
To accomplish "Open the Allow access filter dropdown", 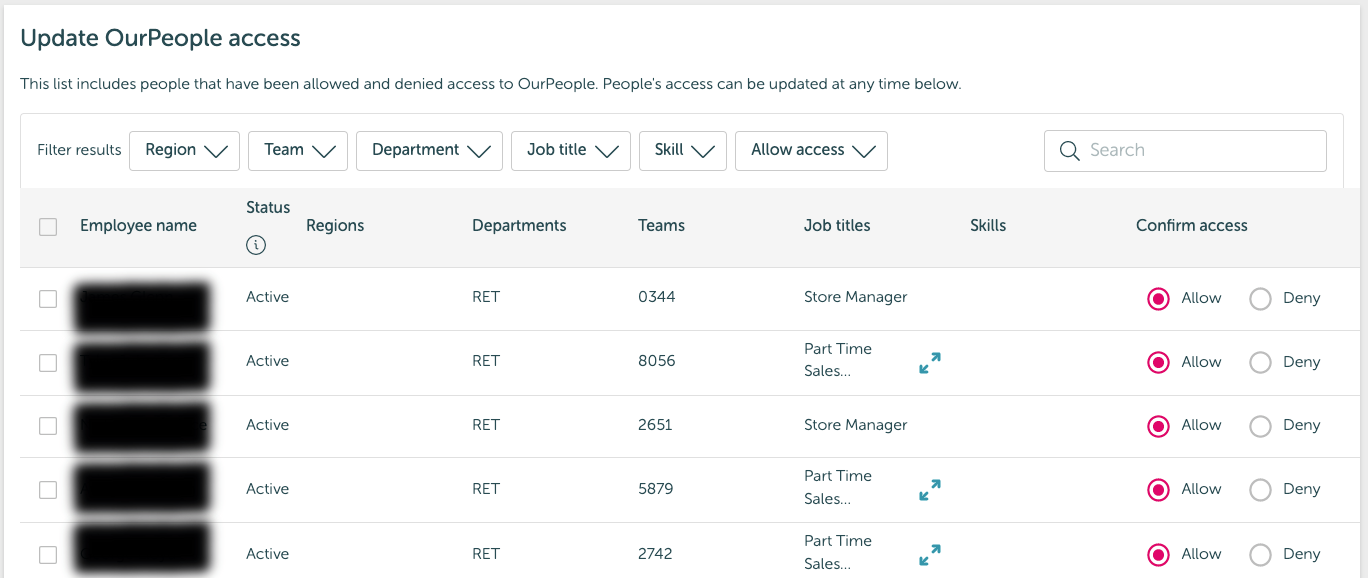I will point(811,151).
